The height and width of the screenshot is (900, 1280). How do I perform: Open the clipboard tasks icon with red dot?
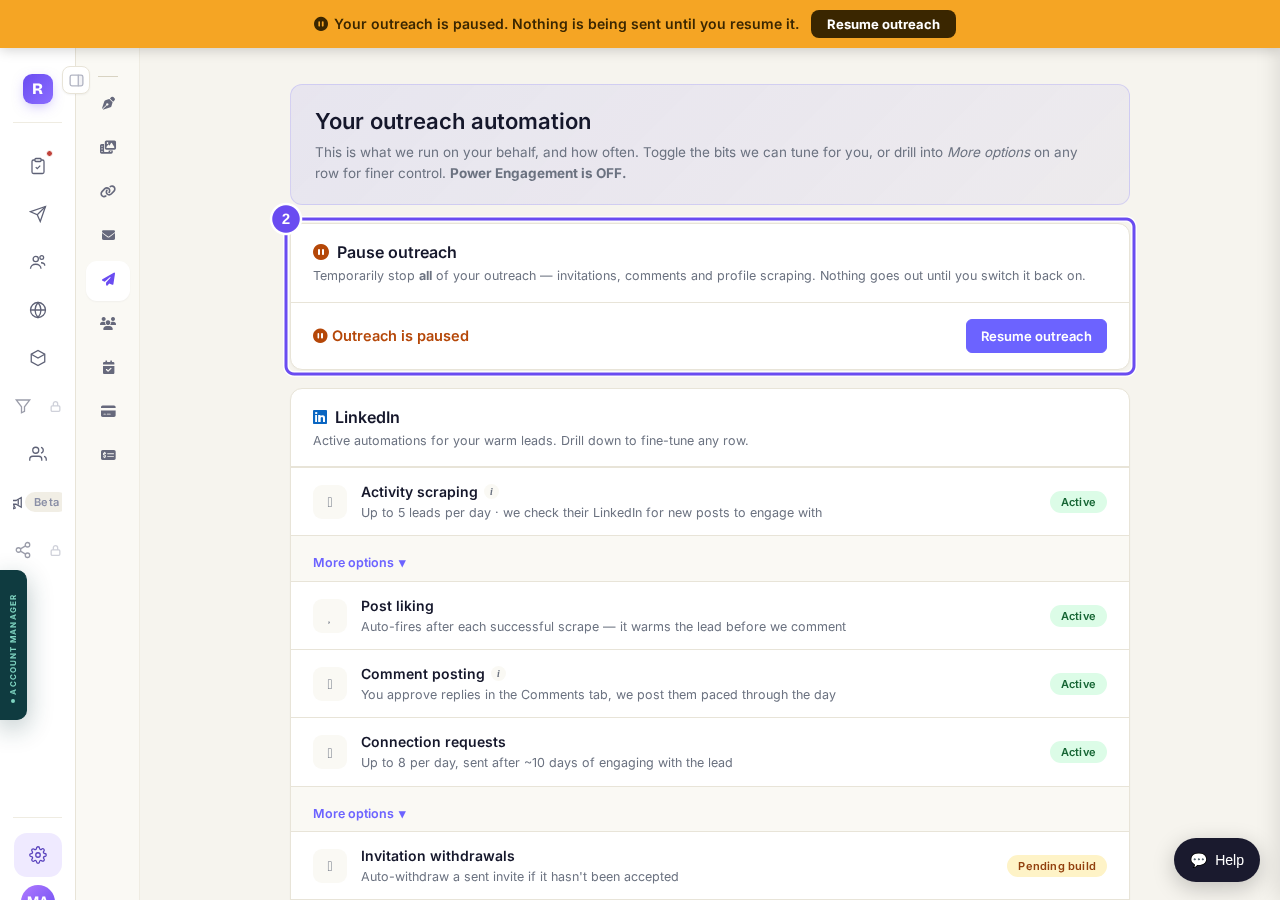38,166
